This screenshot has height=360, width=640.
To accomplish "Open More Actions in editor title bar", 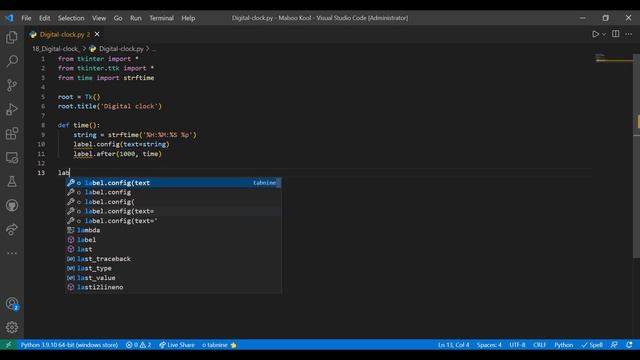I will click(x=629, y=34).
